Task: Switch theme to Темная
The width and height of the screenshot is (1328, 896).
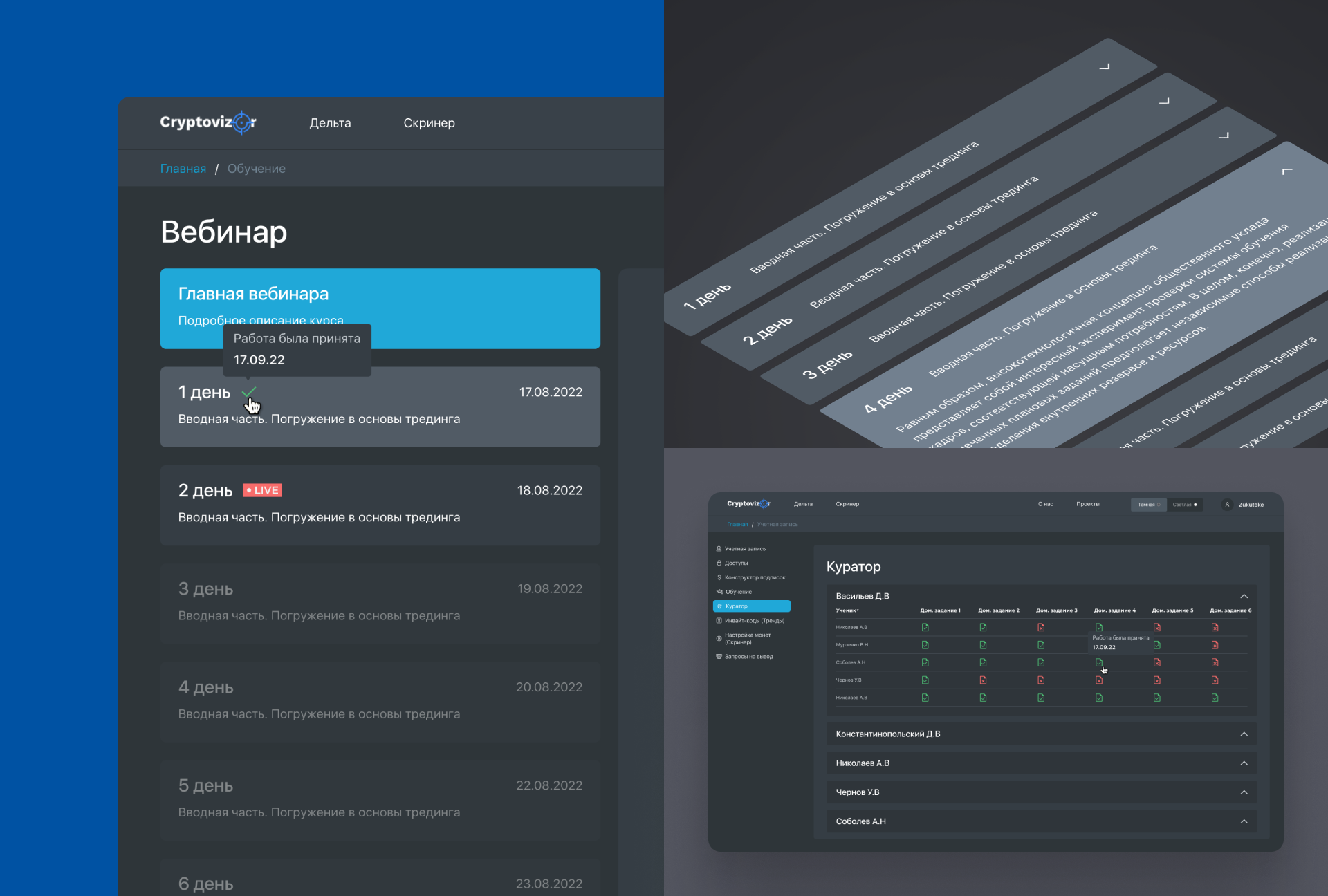Action: (x=1148, y=504)
